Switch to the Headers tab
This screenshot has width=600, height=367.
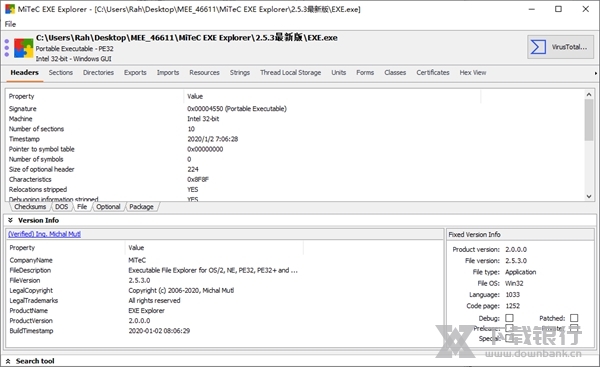[x=24, y=73]
